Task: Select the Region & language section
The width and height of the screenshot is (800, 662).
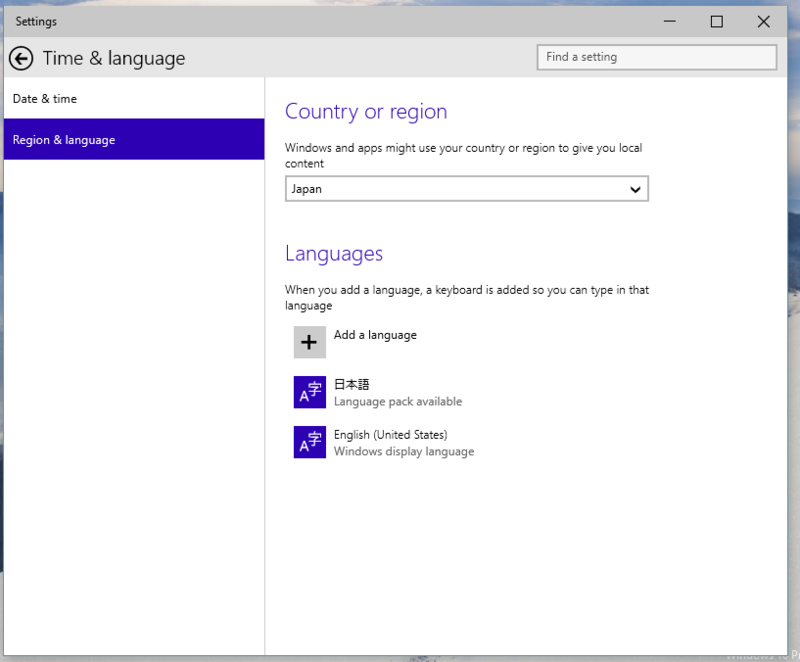Action: (134, 139)
